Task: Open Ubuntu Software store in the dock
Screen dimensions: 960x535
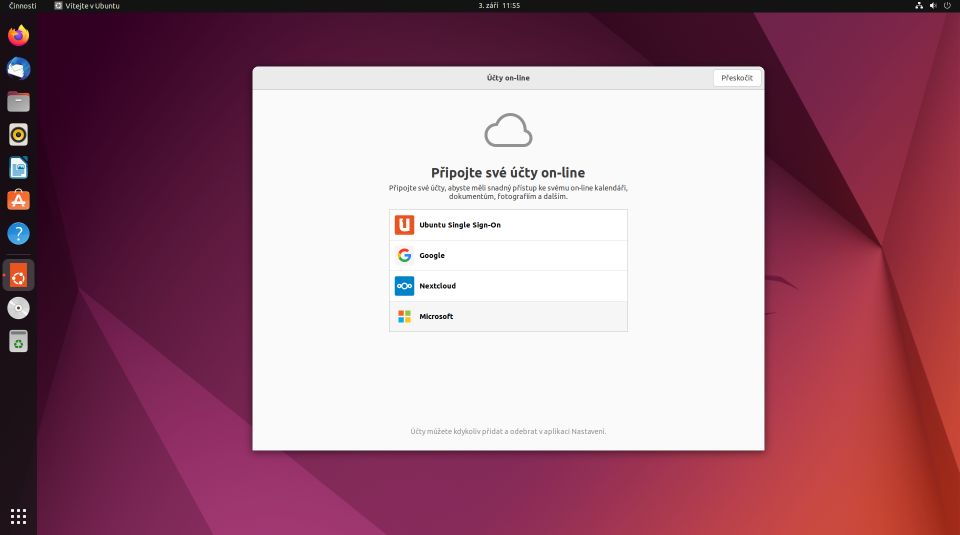Action: (x=18, y=200)
